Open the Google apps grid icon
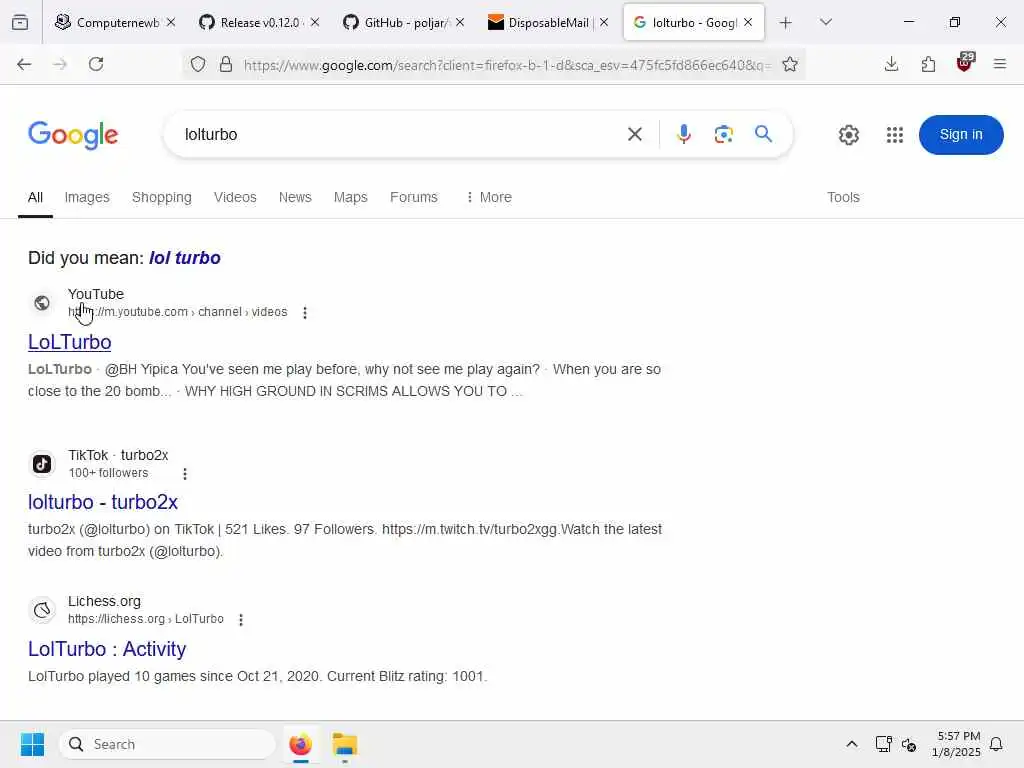Image resolution: width=1024 pixels, height=768 pixels. click(895, 135)
